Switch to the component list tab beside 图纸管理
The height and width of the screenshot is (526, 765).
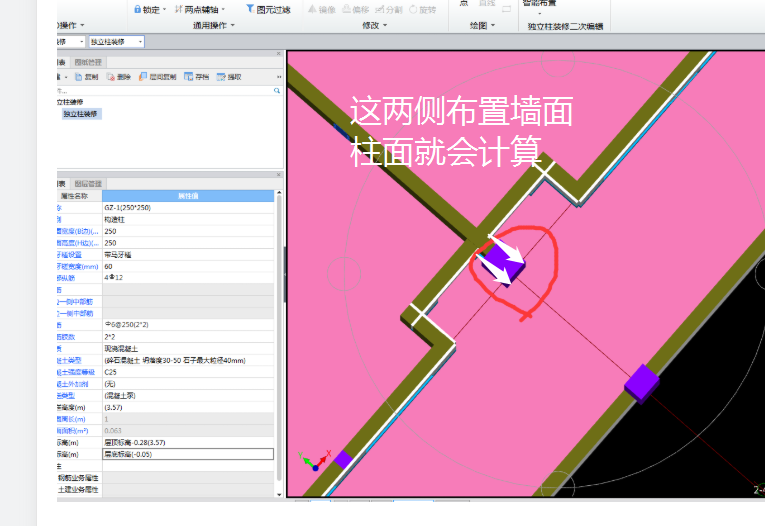pos(62,62)
